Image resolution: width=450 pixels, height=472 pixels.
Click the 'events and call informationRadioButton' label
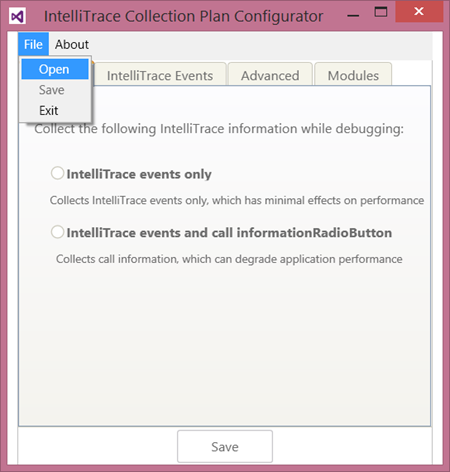266,233
